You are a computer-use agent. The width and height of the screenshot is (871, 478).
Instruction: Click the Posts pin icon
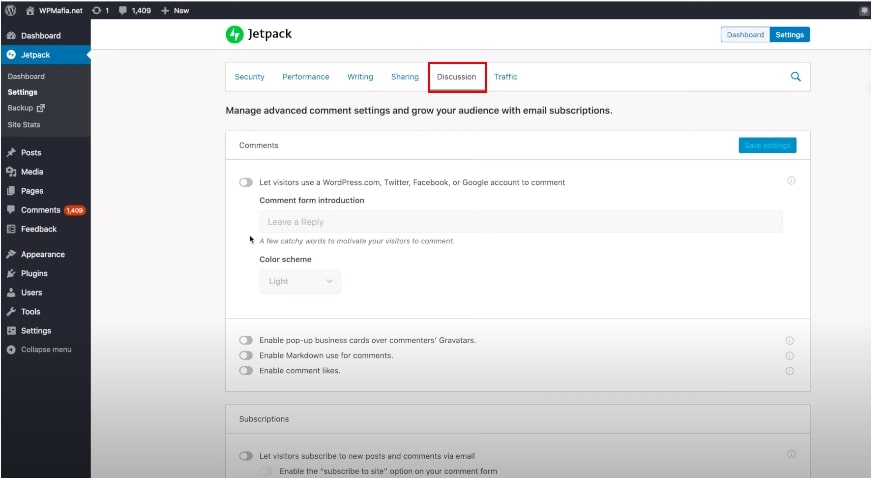[11, 152]
